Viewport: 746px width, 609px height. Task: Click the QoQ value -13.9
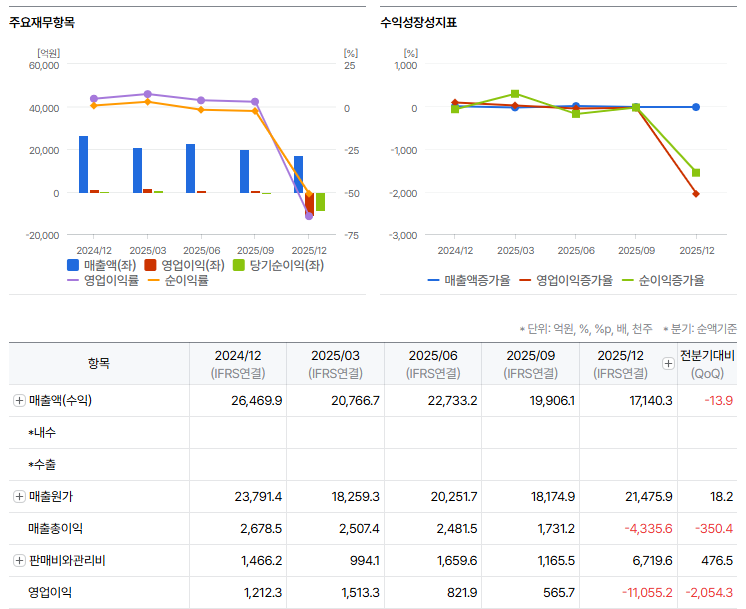[718, 401]
